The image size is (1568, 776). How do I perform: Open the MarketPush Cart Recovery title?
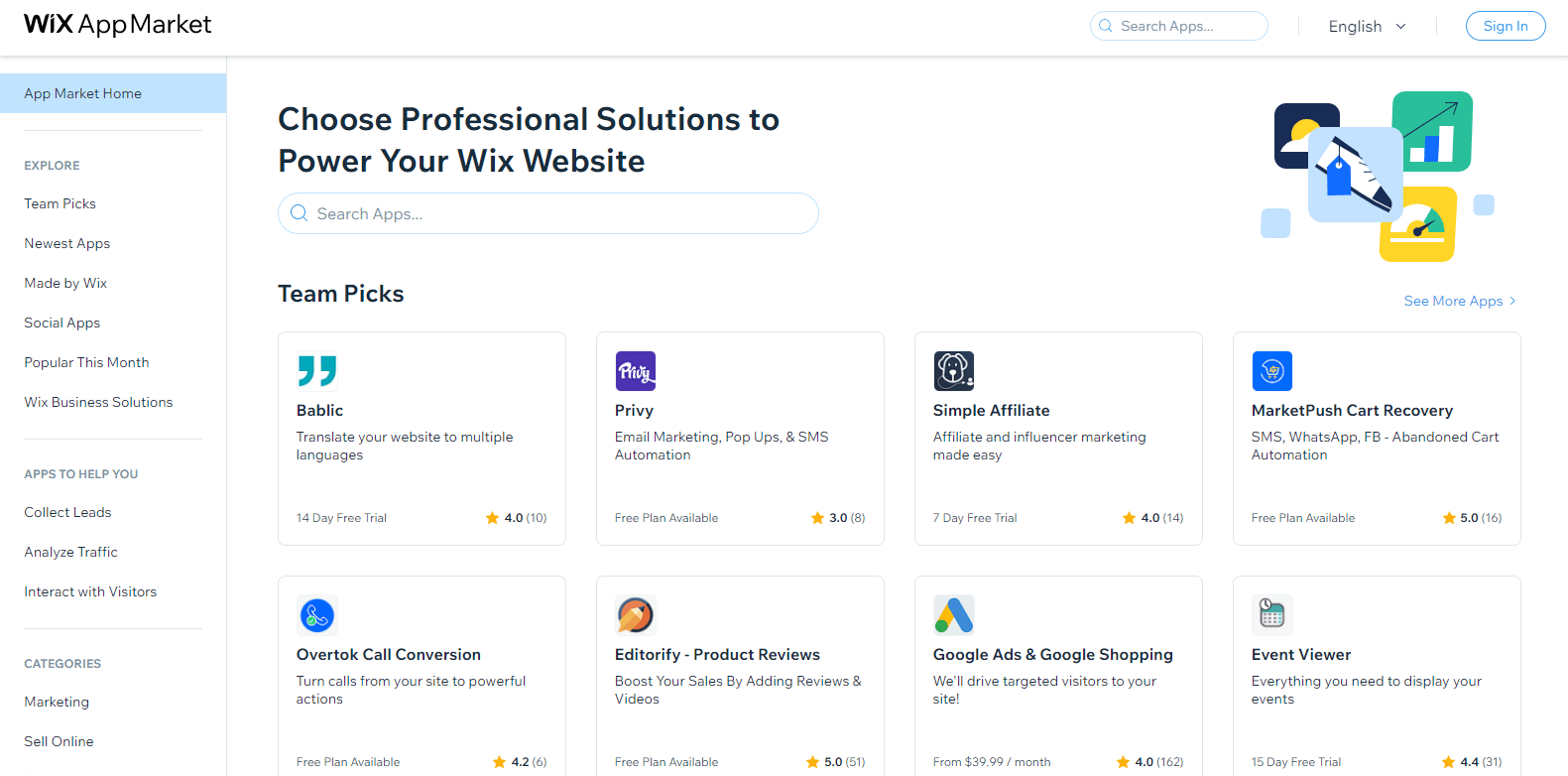(x=1353, y=410)
